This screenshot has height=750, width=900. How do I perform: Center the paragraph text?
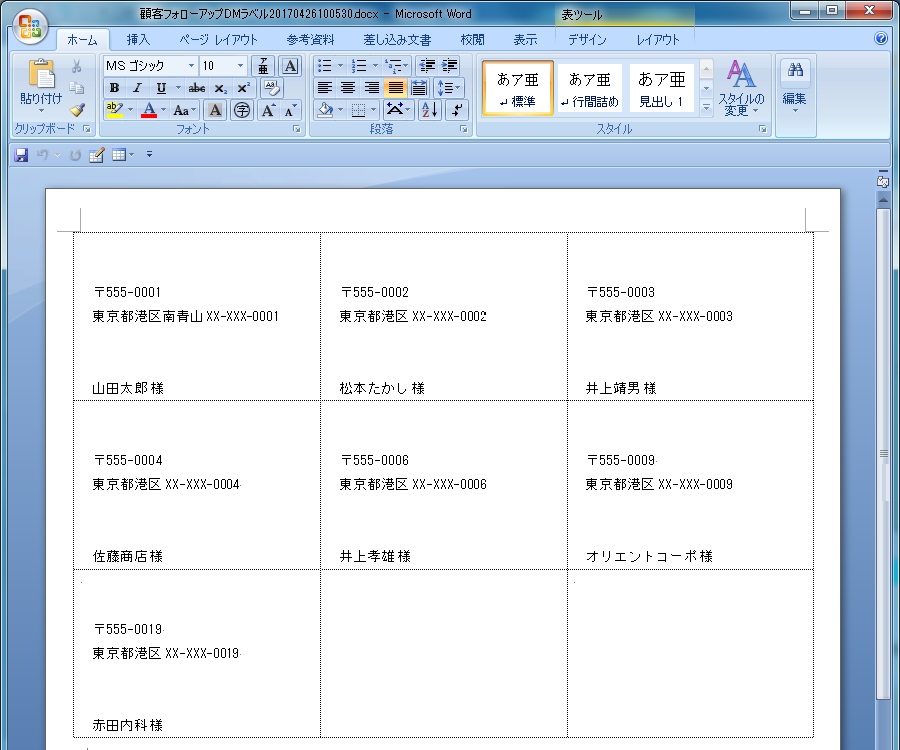point(348,88)
